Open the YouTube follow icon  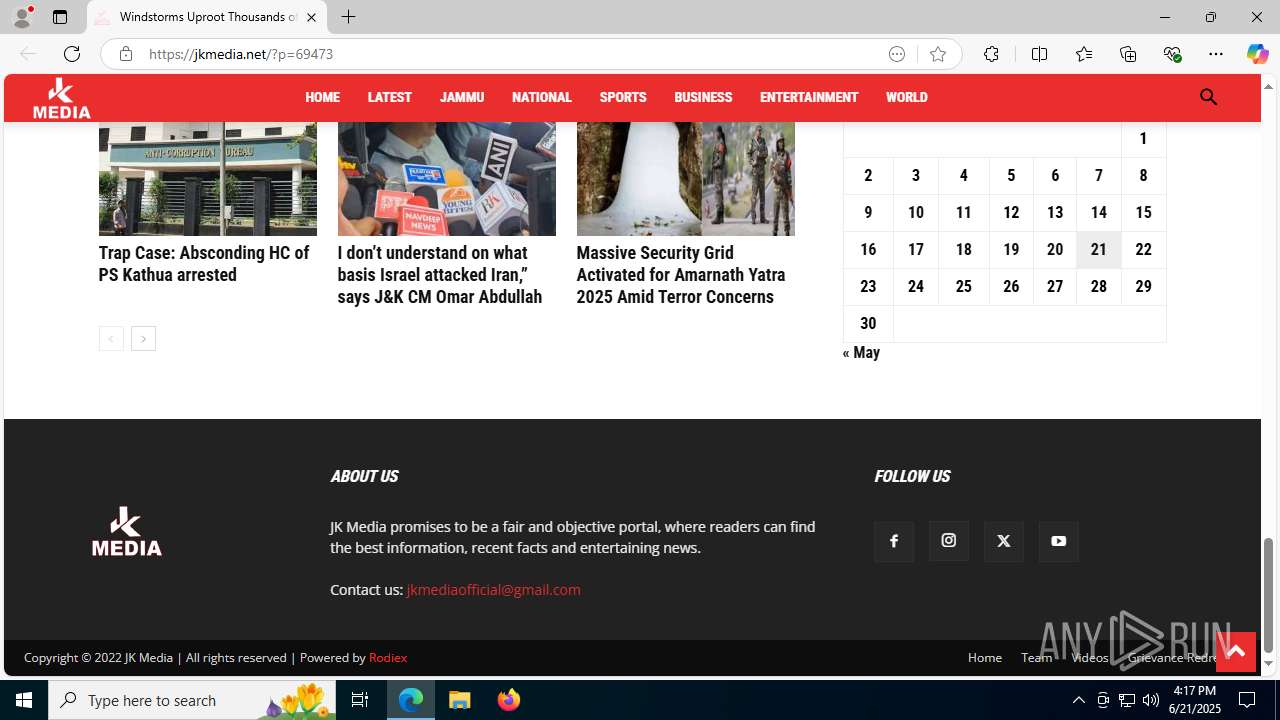(x=1059, y=541)
